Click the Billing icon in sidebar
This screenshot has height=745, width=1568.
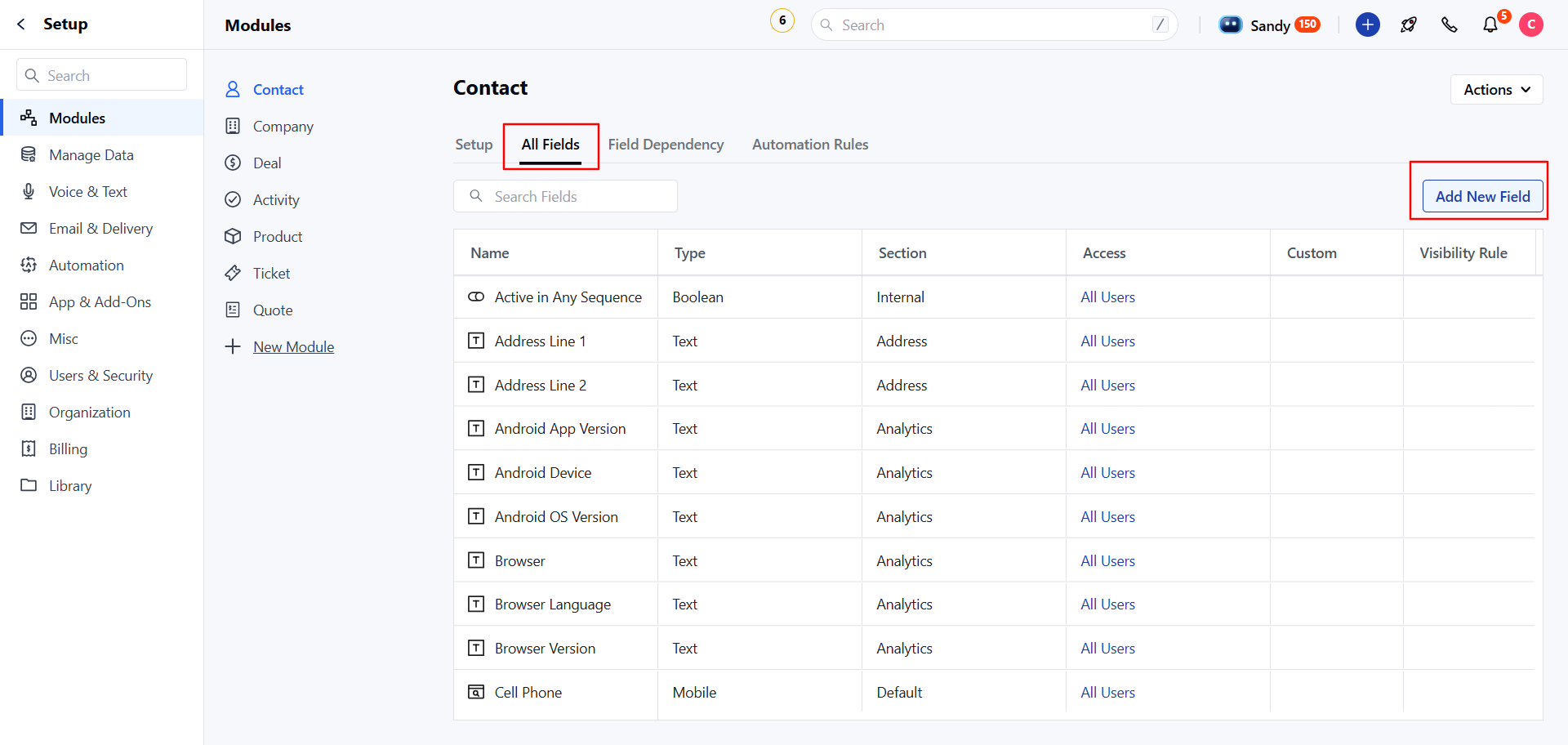click(x=29, y=448)
